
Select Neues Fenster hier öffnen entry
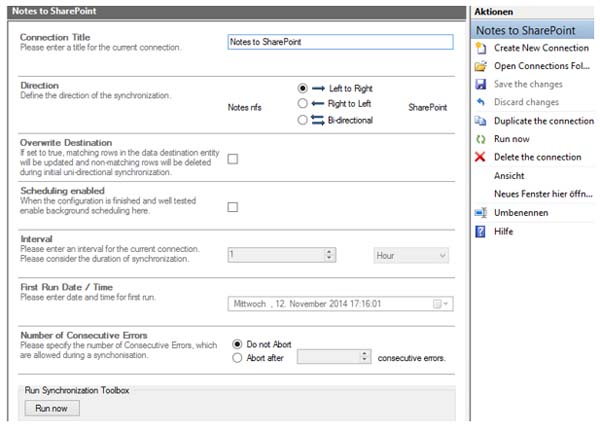[x=535, y=193]
